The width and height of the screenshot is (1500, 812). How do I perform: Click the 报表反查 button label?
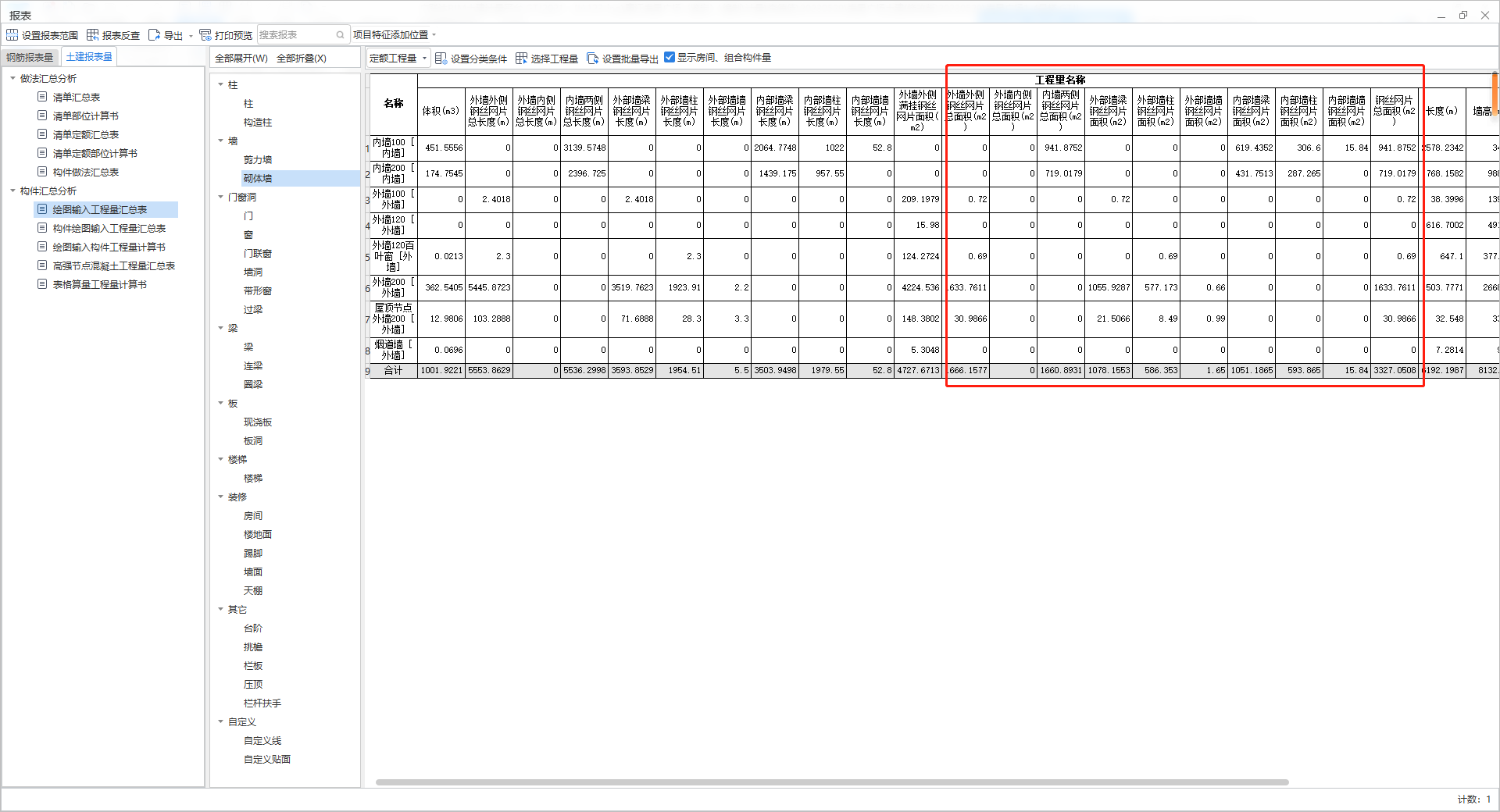pyautogui.click(x=121, y=36)
